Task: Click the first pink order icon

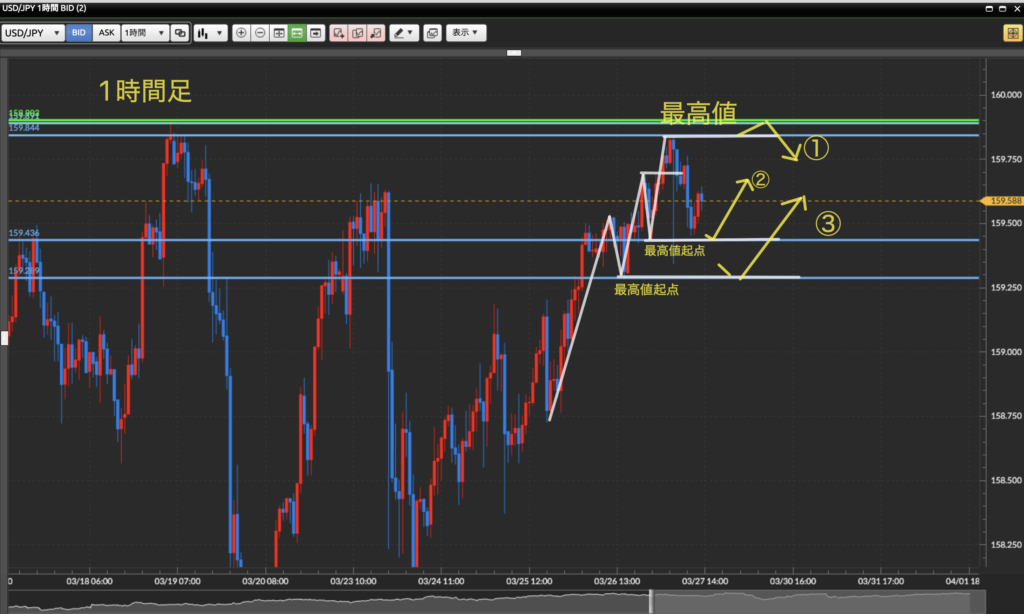Action: tap(339, 33)
